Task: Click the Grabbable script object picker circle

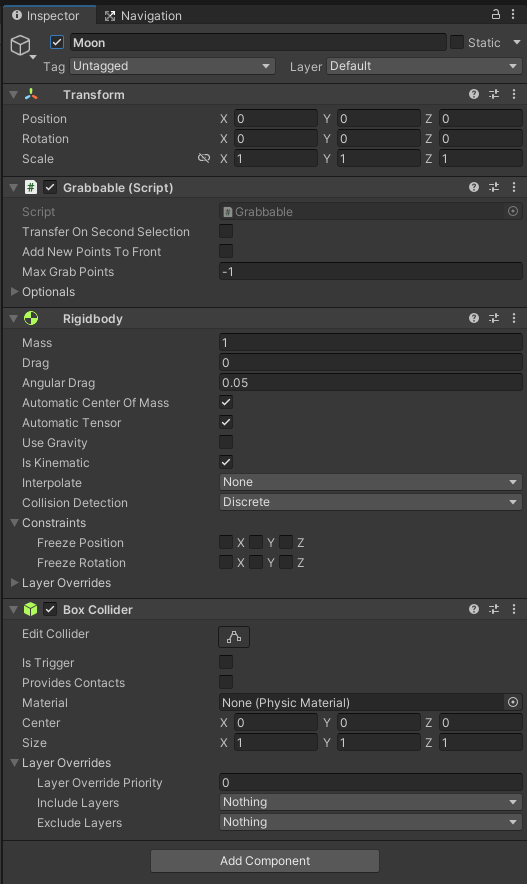Action: coord(513,211)
